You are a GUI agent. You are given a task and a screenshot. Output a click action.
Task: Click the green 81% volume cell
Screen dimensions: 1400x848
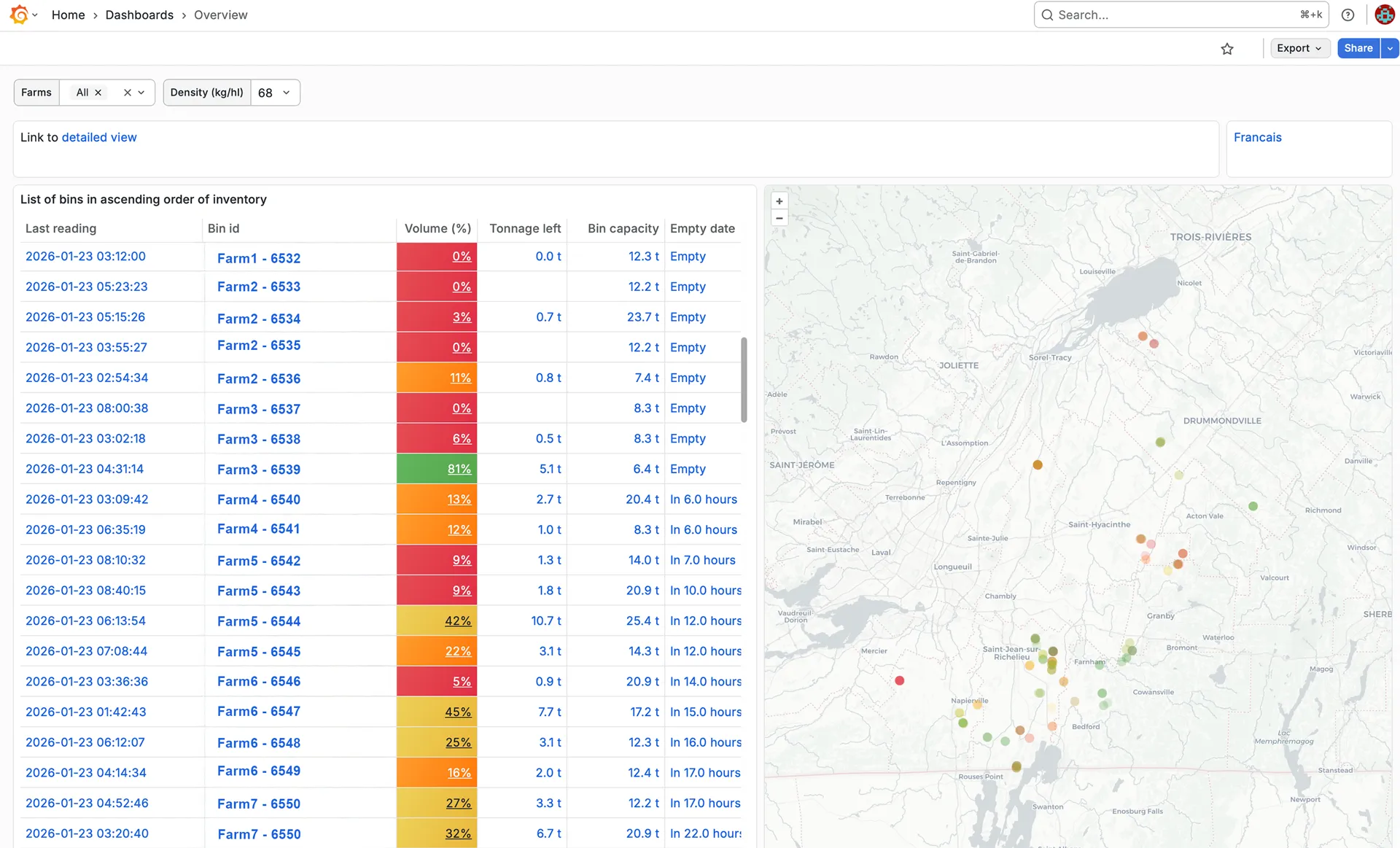(x=437, y=469)
